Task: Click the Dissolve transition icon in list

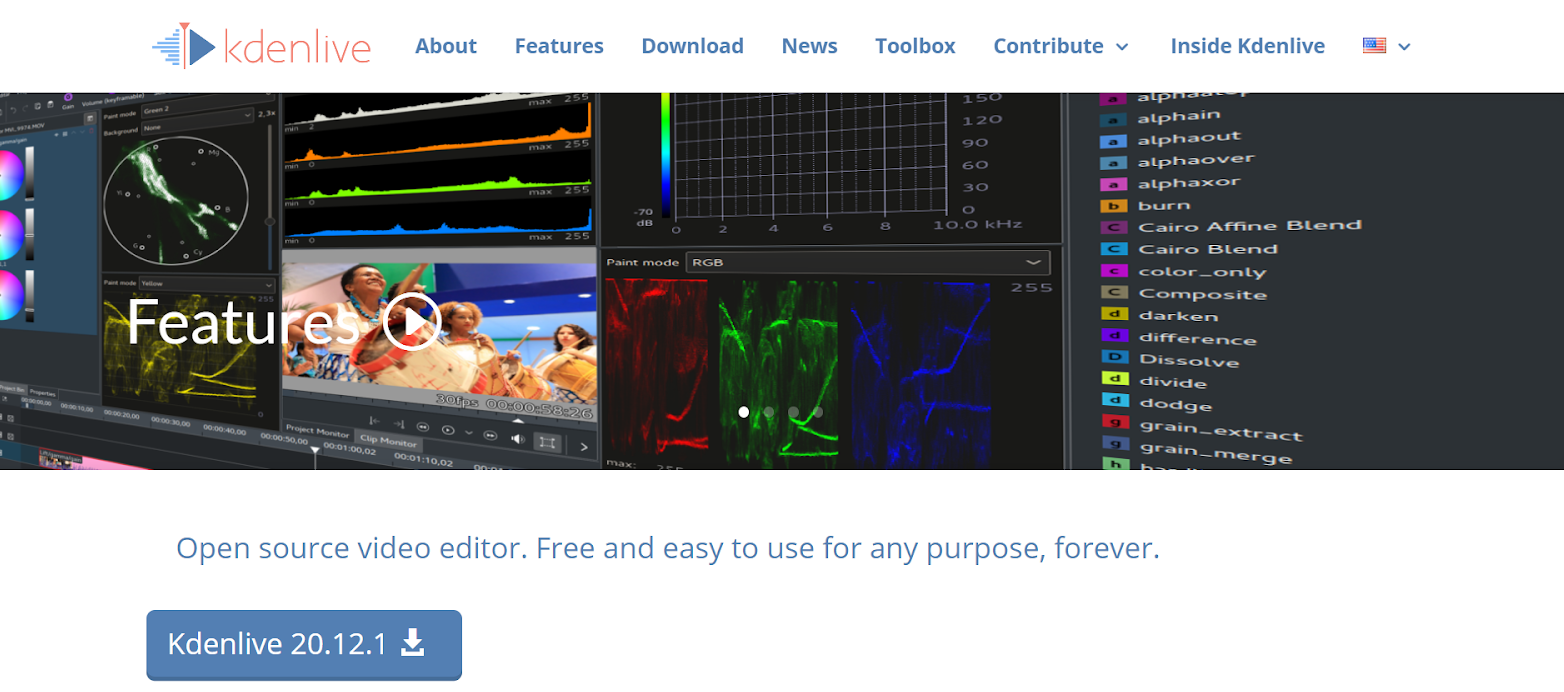Action: pos(1113,359)
